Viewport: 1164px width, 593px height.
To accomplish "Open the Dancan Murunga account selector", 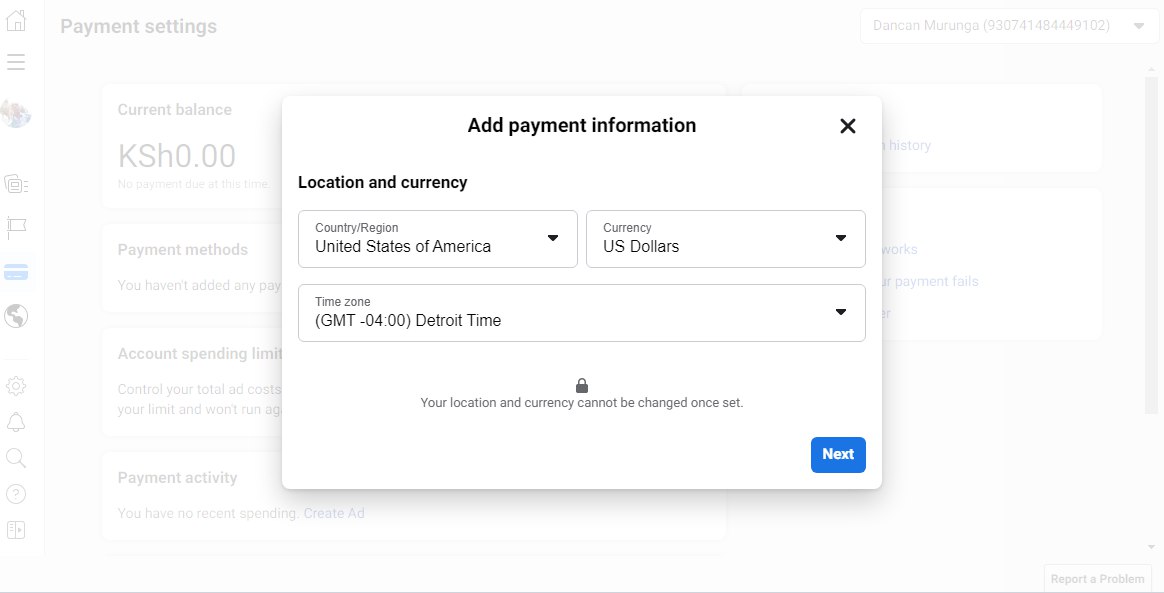I will 1009,26.
